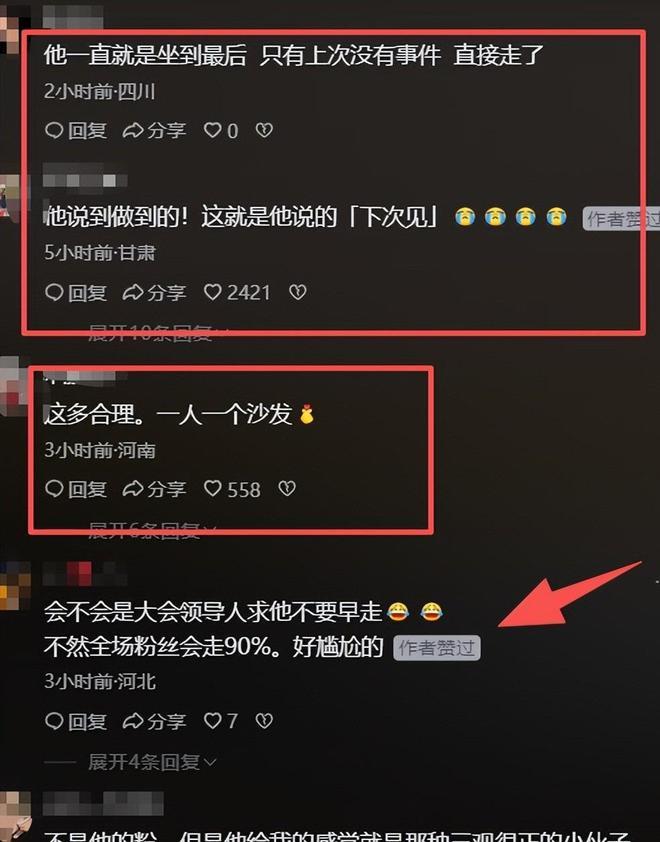The width and height of the screenshot is (660, 842).
Task: Reply to the Sichuan comment
Action: pos(76,130)
